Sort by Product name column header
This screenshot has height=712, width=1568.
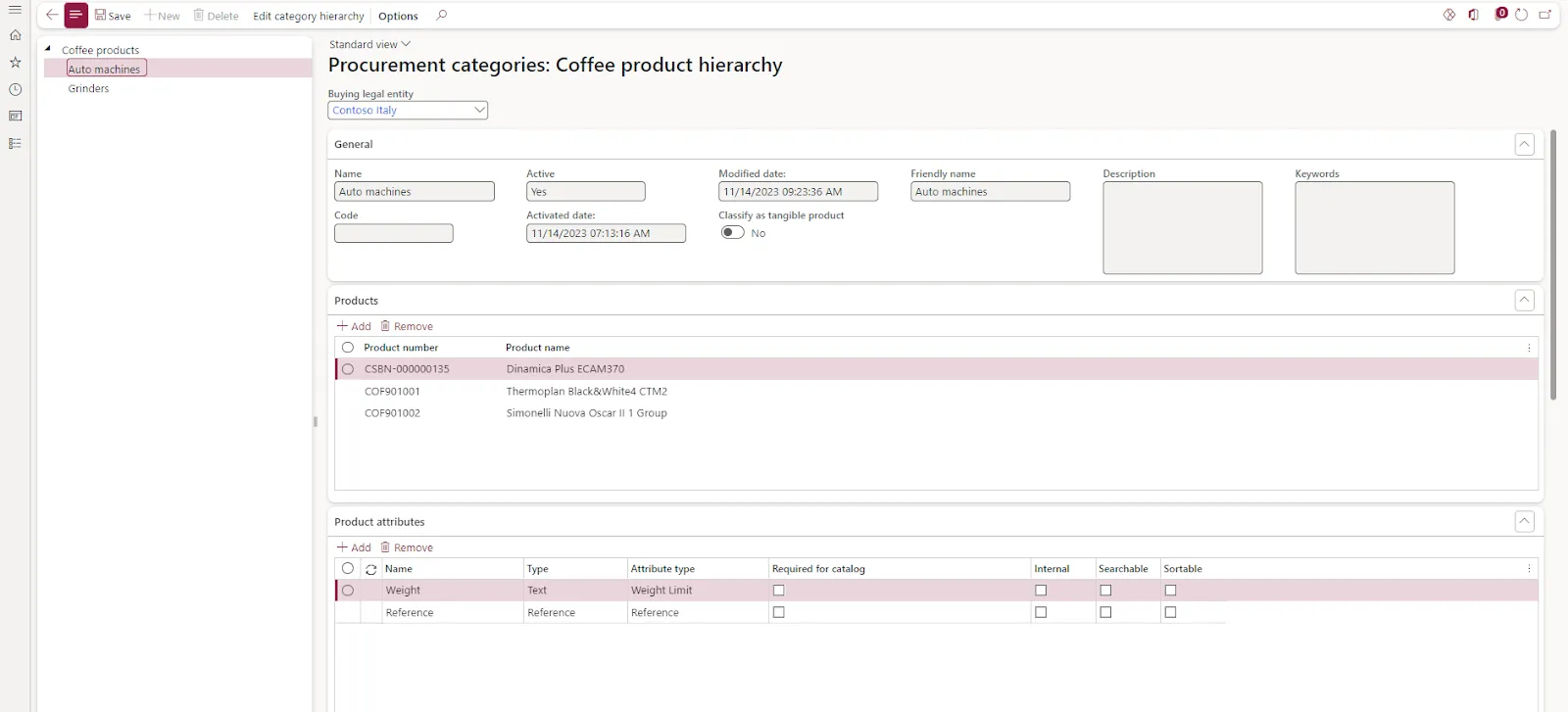point(537,348)
